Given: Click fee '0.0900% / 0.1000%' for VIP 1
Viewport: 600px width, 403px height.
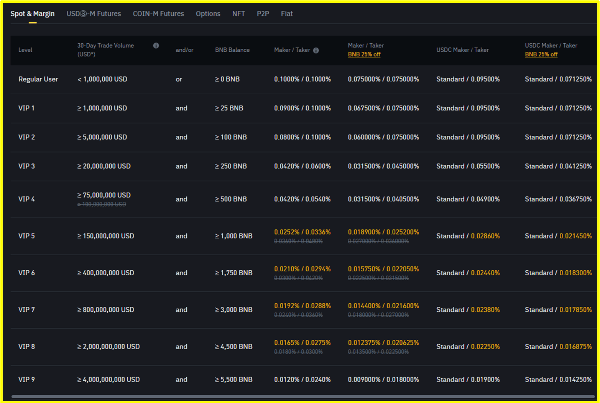Looking at the screenshot, I should [302, 108].
